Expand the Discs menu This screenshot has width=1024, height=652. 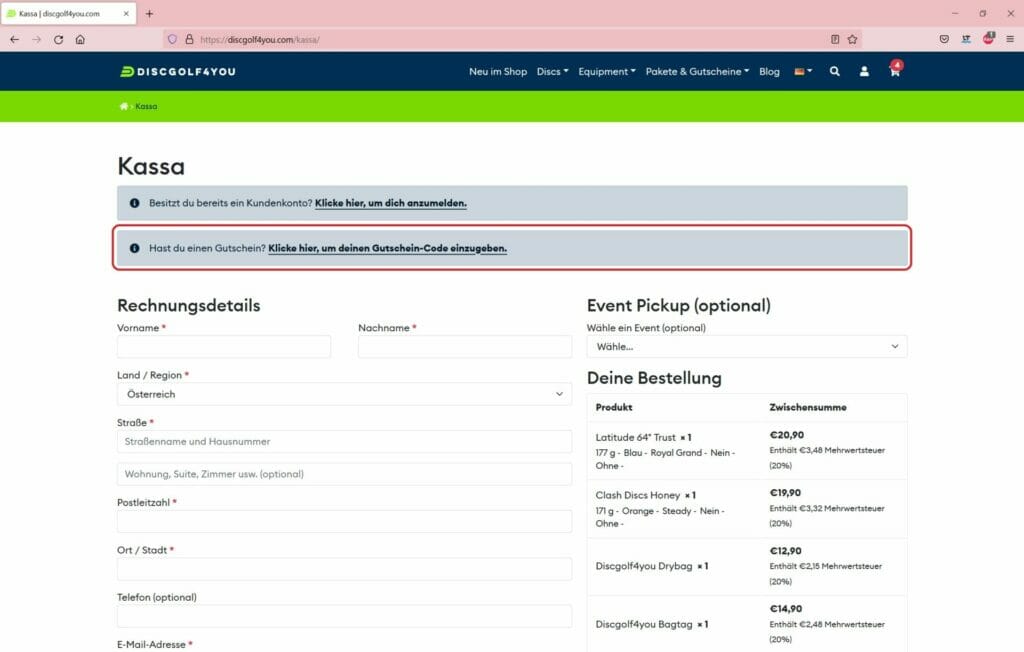coord(552,72)
